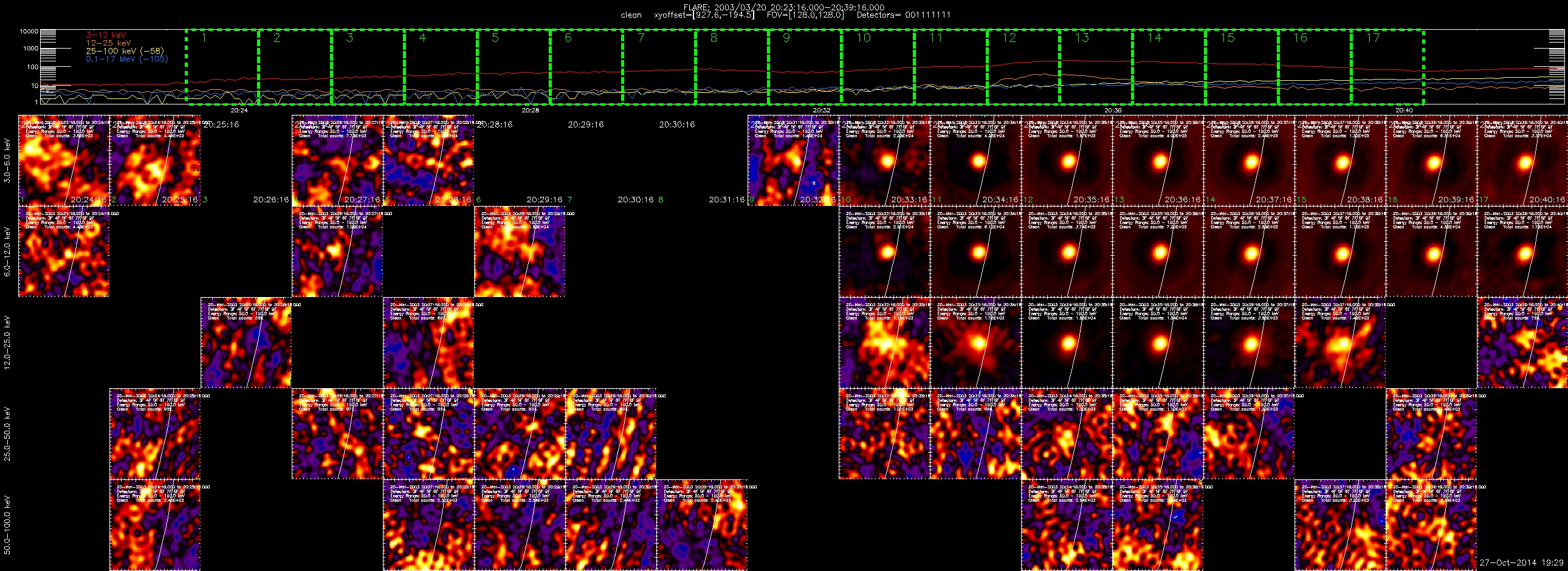Click the 20:40:16 time stamp label
The image size is (1568, 571).
tap(1547, 199)
